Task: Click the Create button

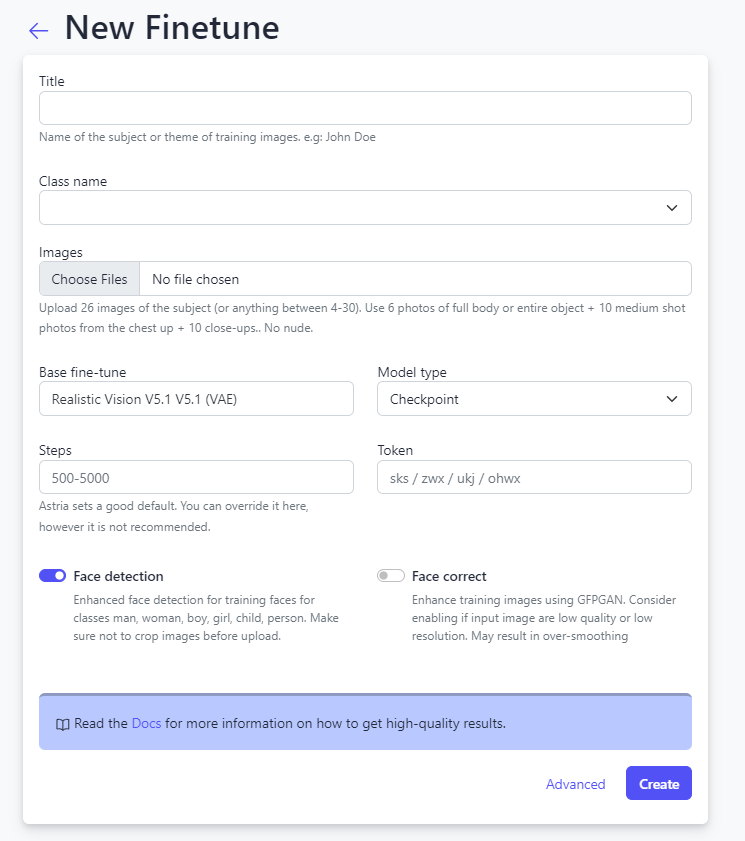Action: pyautogui.click(x=658, y=784)
